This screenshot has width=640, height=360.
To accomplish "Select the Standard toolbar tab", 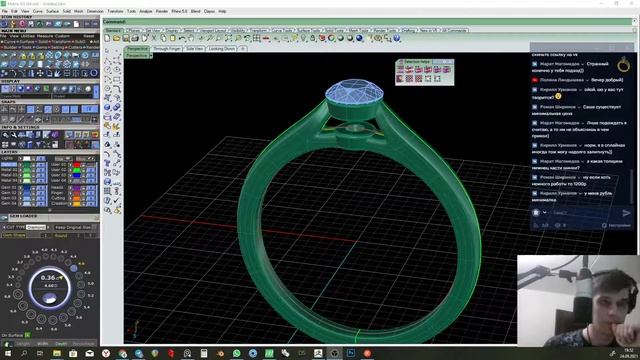I will (113, 30).
